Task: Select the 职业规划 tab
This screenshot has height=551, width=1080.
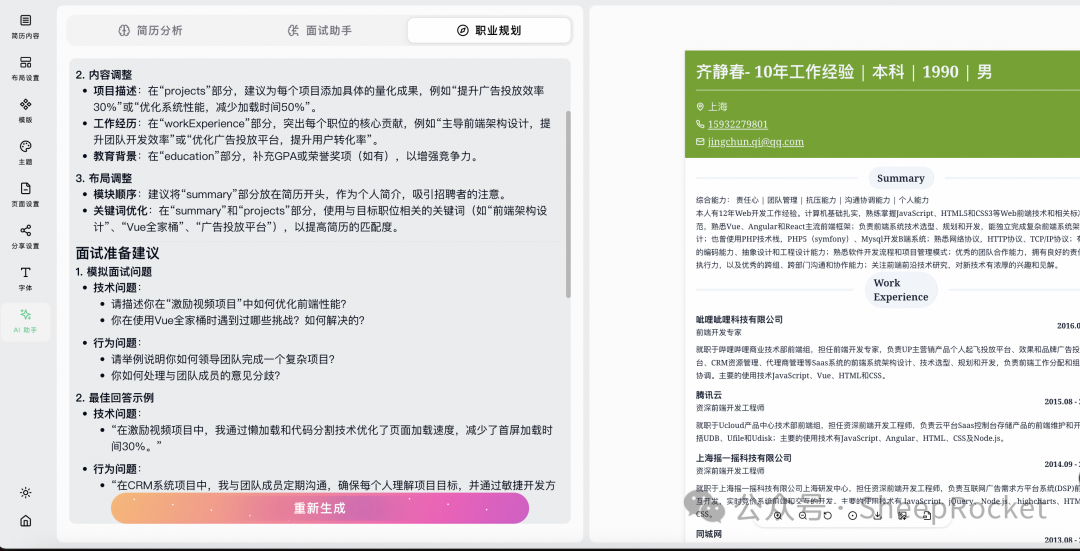Action: 489,30
